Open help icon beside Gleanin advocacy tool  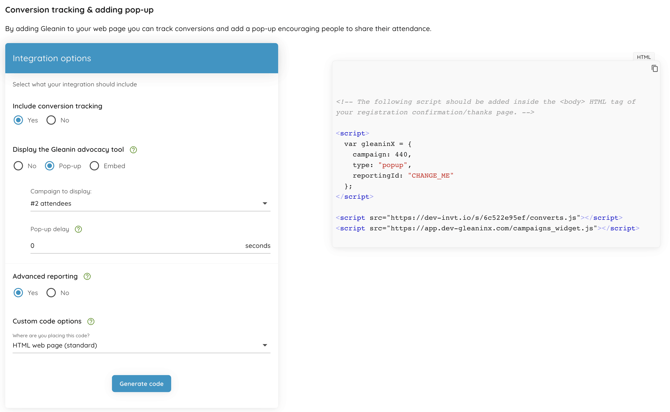(133, 150)
